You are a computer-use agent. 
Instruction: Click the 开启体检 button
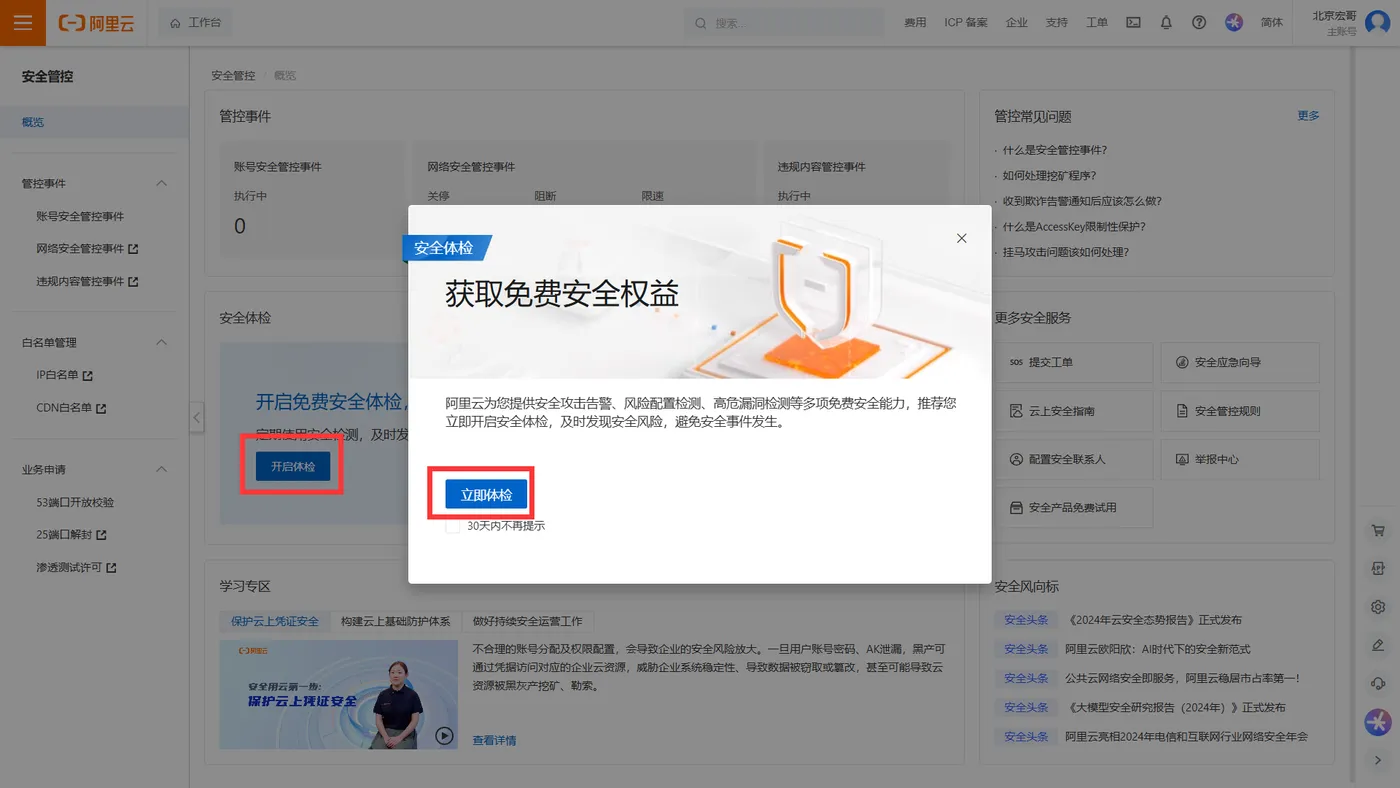(293, 466)
